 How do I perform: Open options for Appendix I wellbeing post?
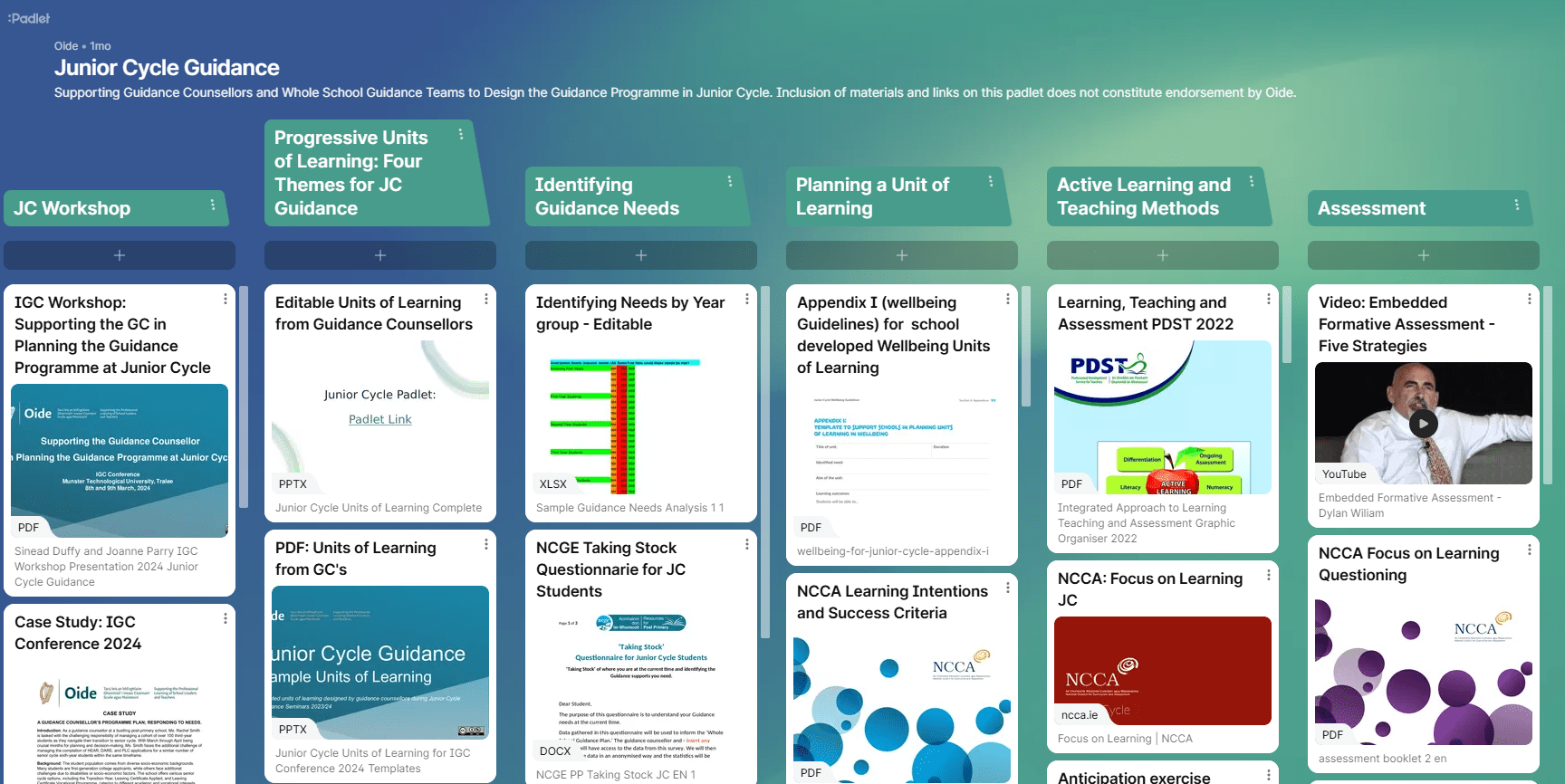click(1008, 299)
